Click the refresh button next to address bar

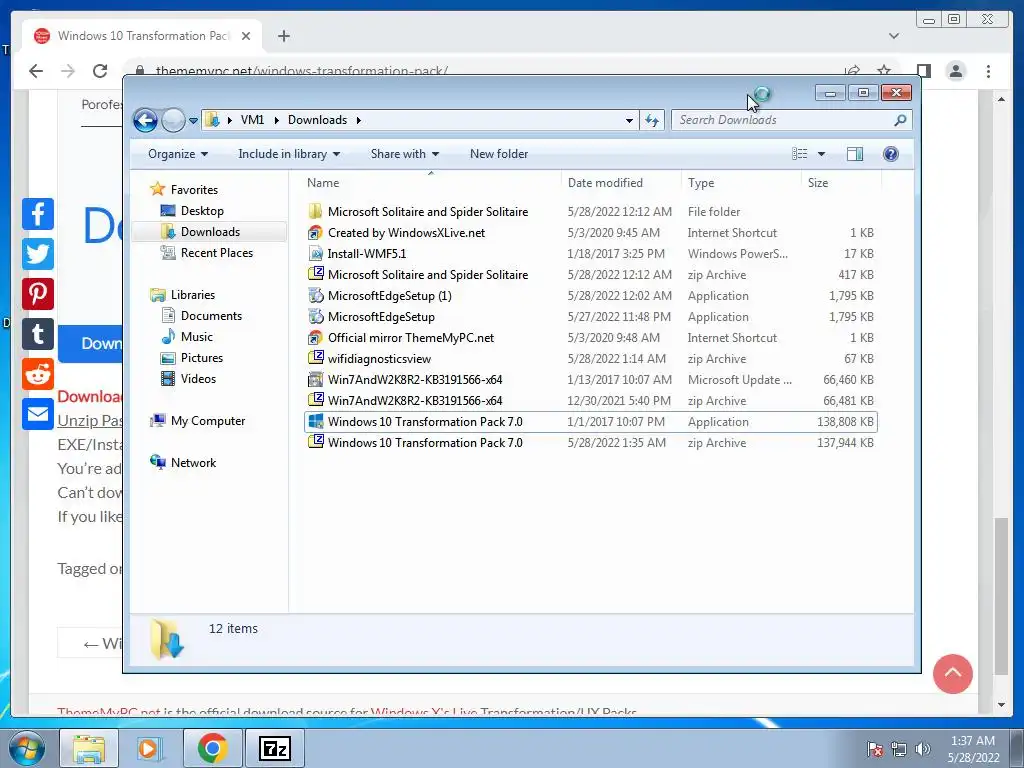[x=652, y=120]
